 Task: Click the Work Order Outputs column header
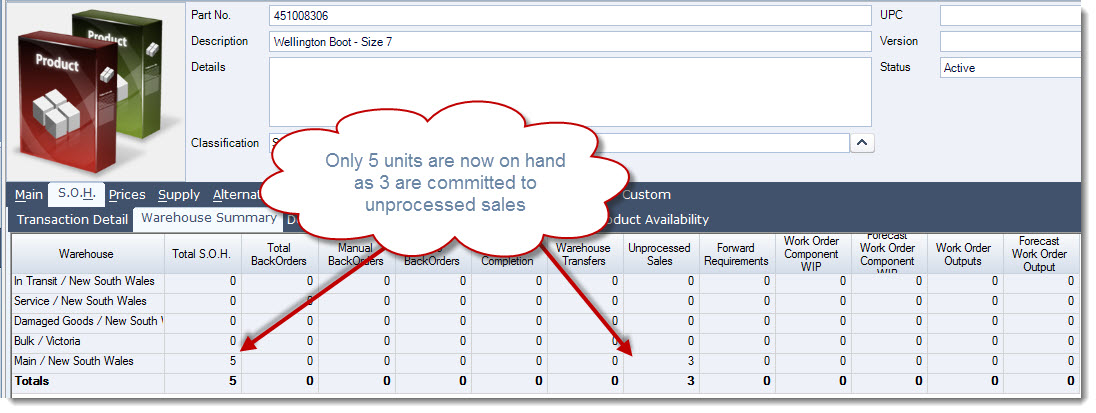pos(963,254)
